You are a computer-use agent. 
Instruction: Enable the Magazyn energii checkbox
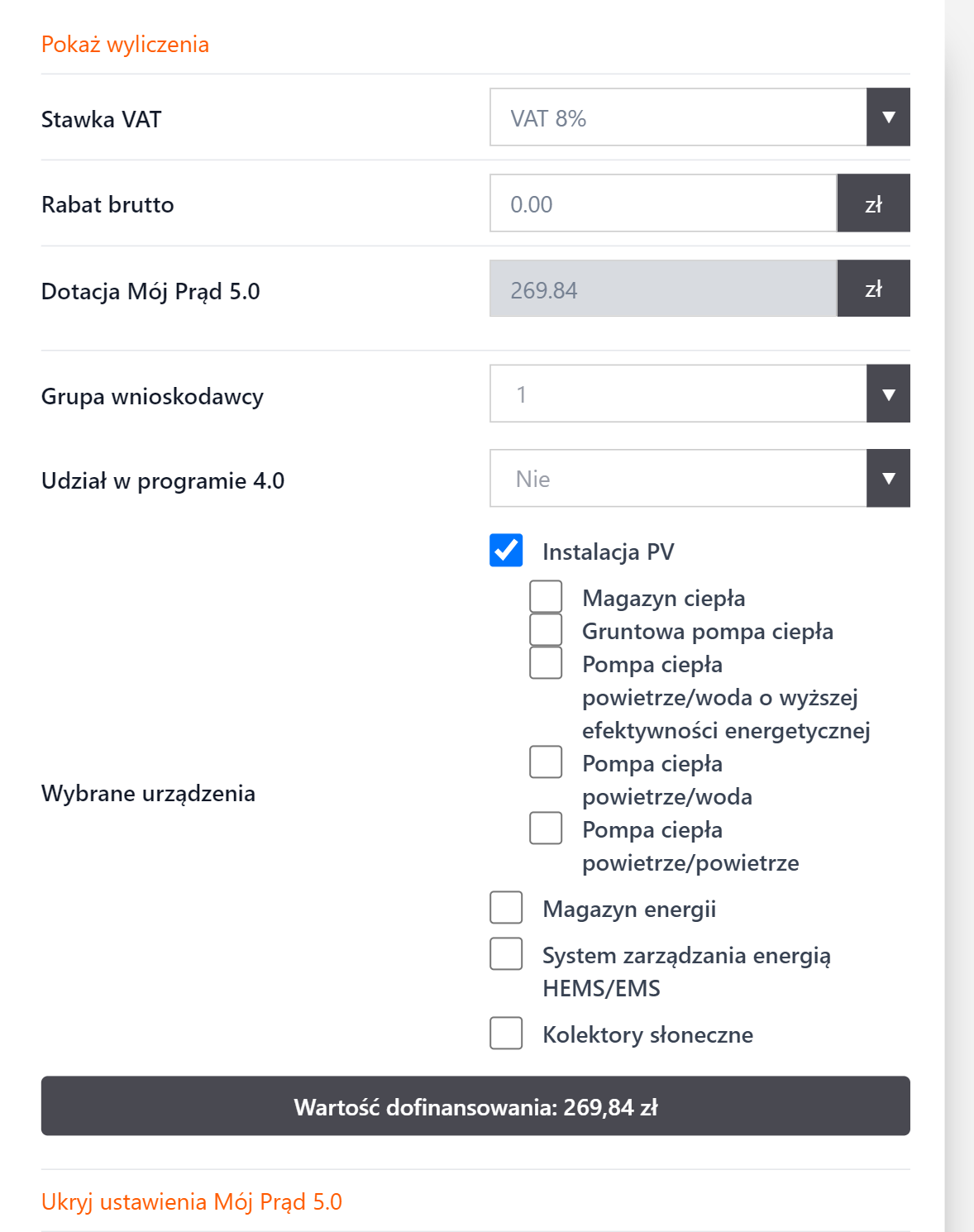[x=506, y=907]
